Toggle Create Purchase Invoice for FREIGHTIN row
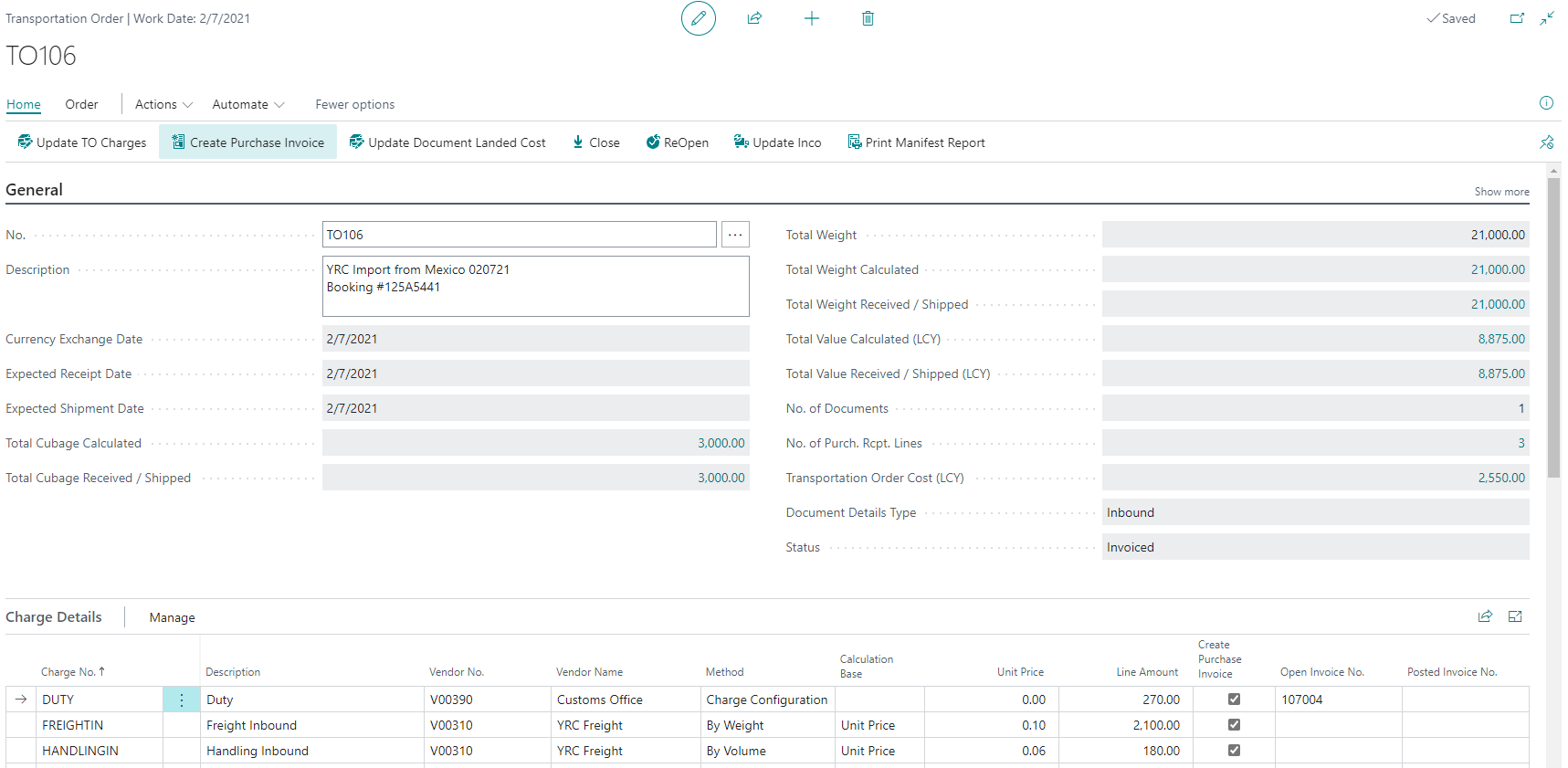Image resolution: width=1568 pixels, height=768 pixels. click(x=1234, y=725)
